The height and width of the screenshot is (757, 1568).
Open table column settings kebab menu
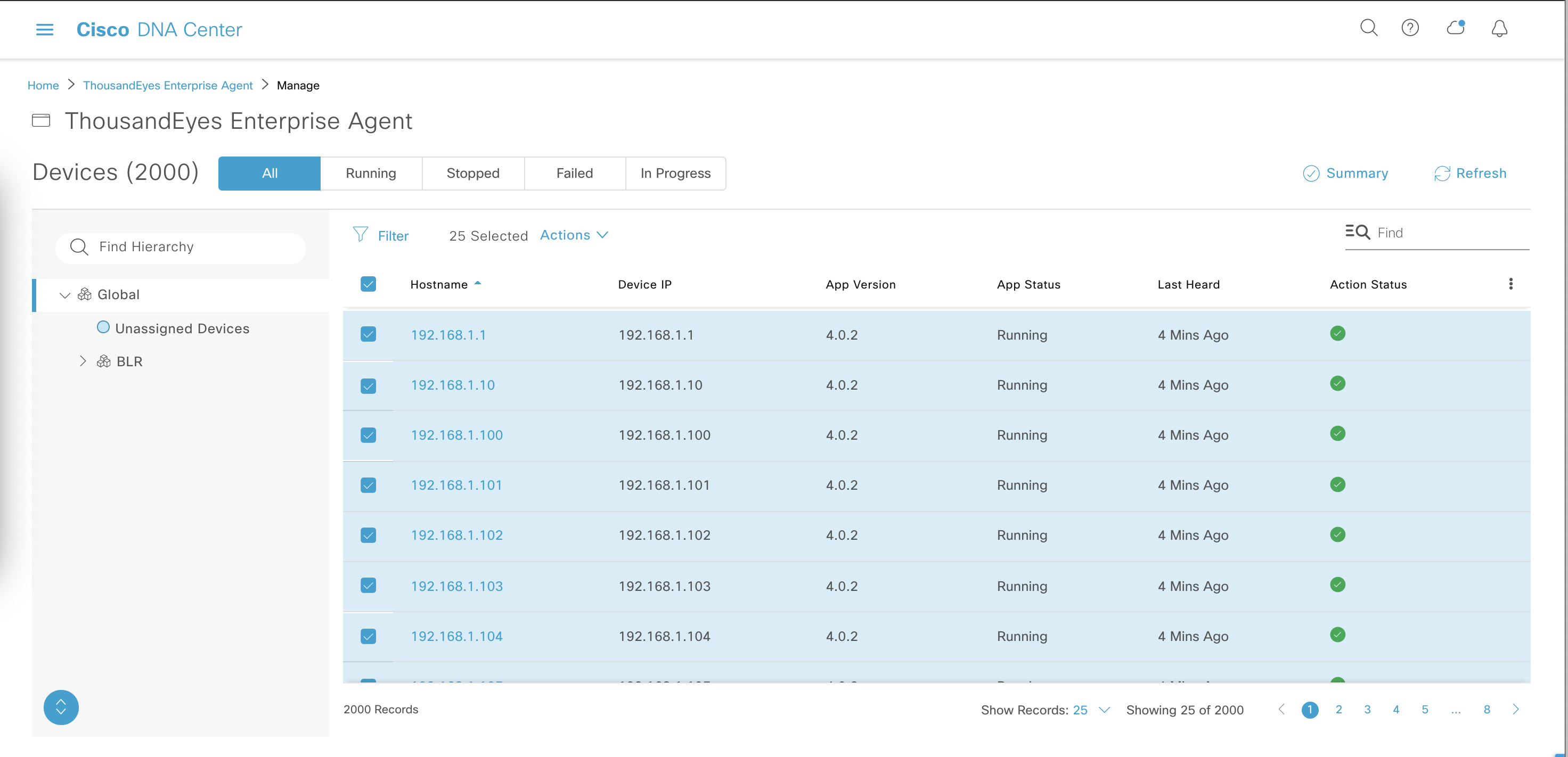tap(1510, 284)
